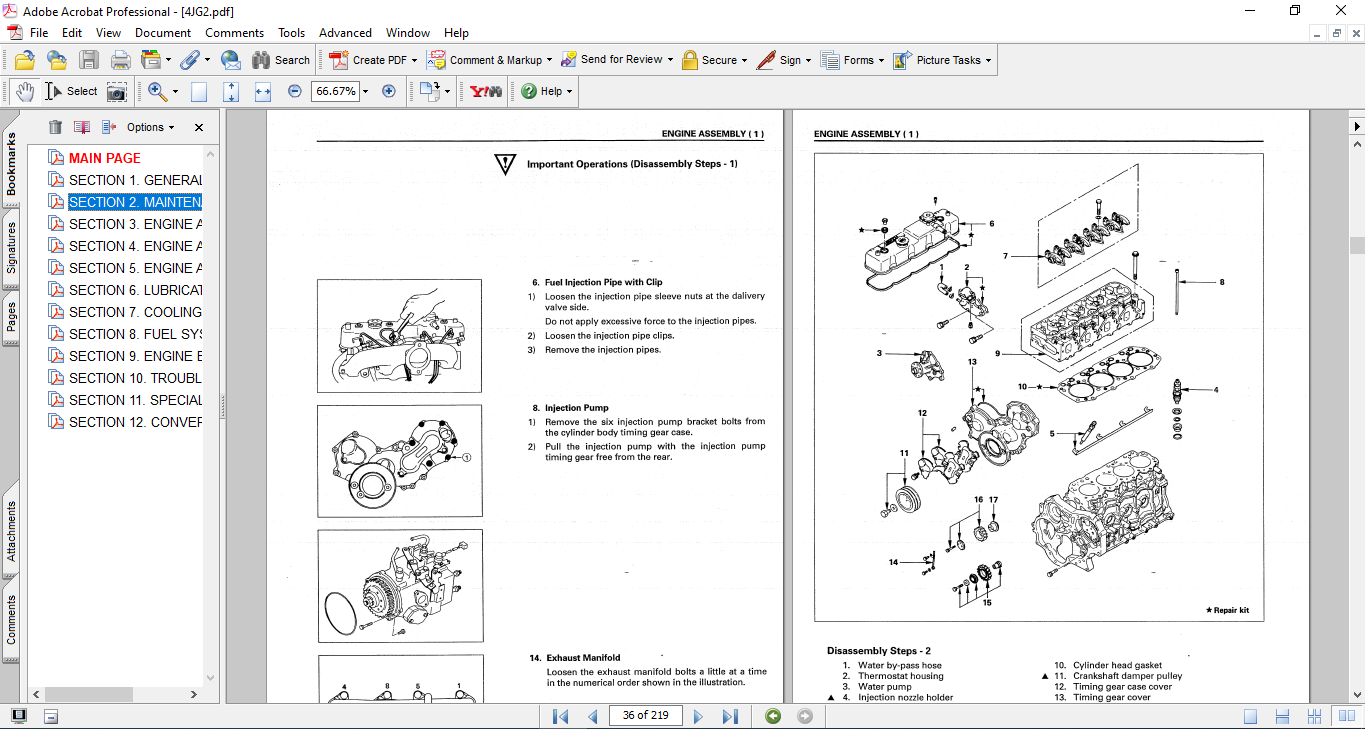The height and width of the screenshot is (729, 1365).
Task: Open the Advanced menu
Action: pyautogui.click(x=345, y=33)
